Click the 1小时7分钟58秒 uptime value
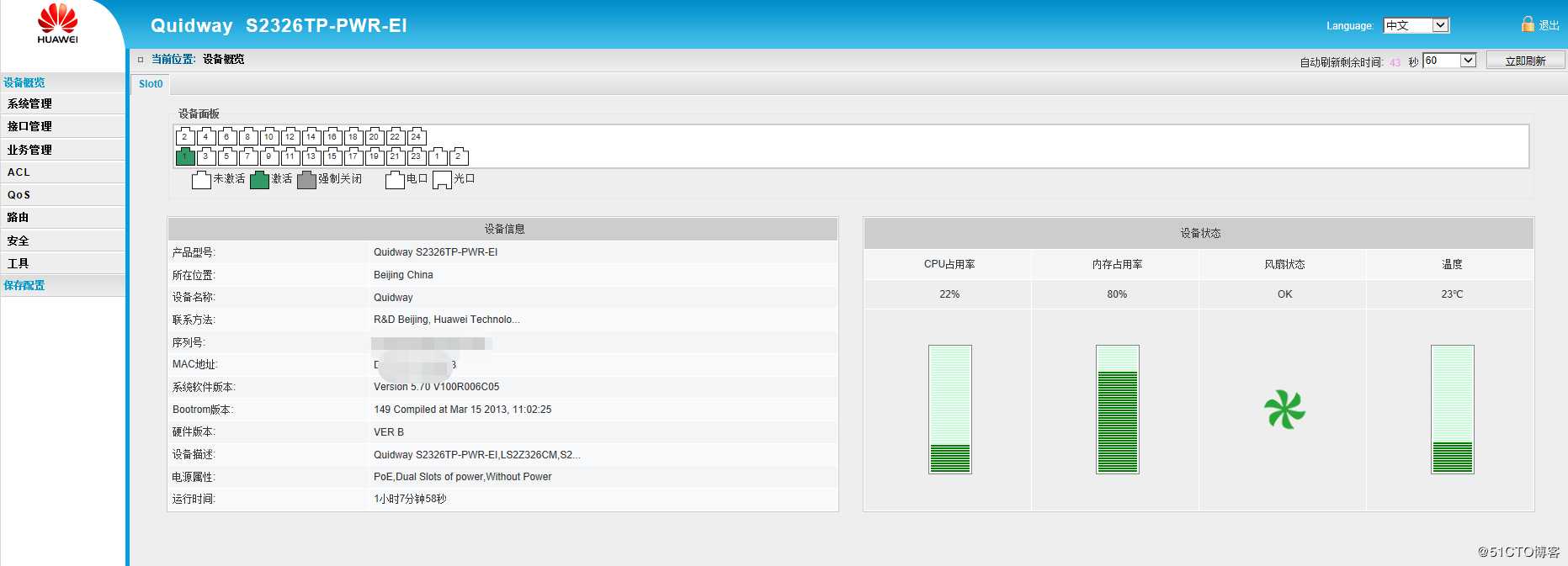This screenshot has width=1568, height=566. (410, 499)
